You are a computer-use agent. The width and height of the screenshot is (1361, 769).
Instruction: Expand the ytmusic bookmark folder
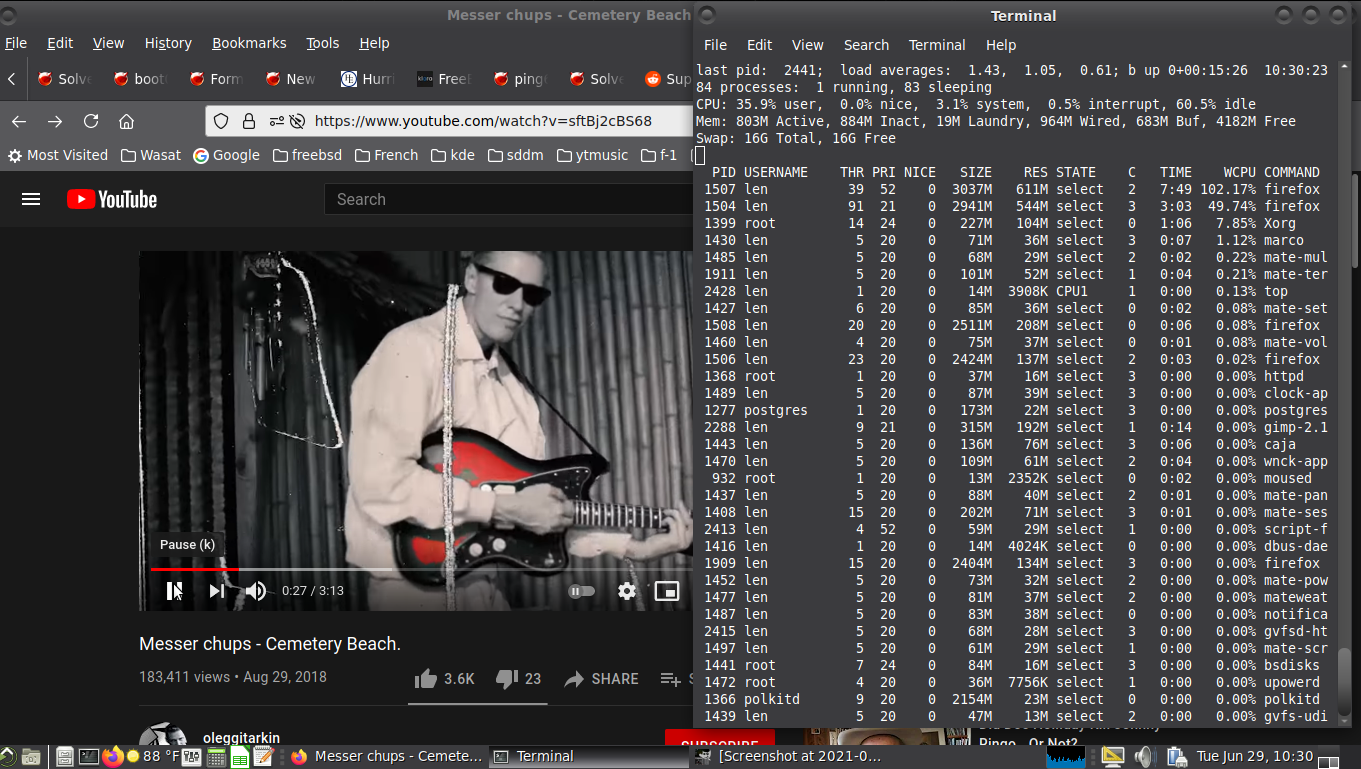point(593,155)
